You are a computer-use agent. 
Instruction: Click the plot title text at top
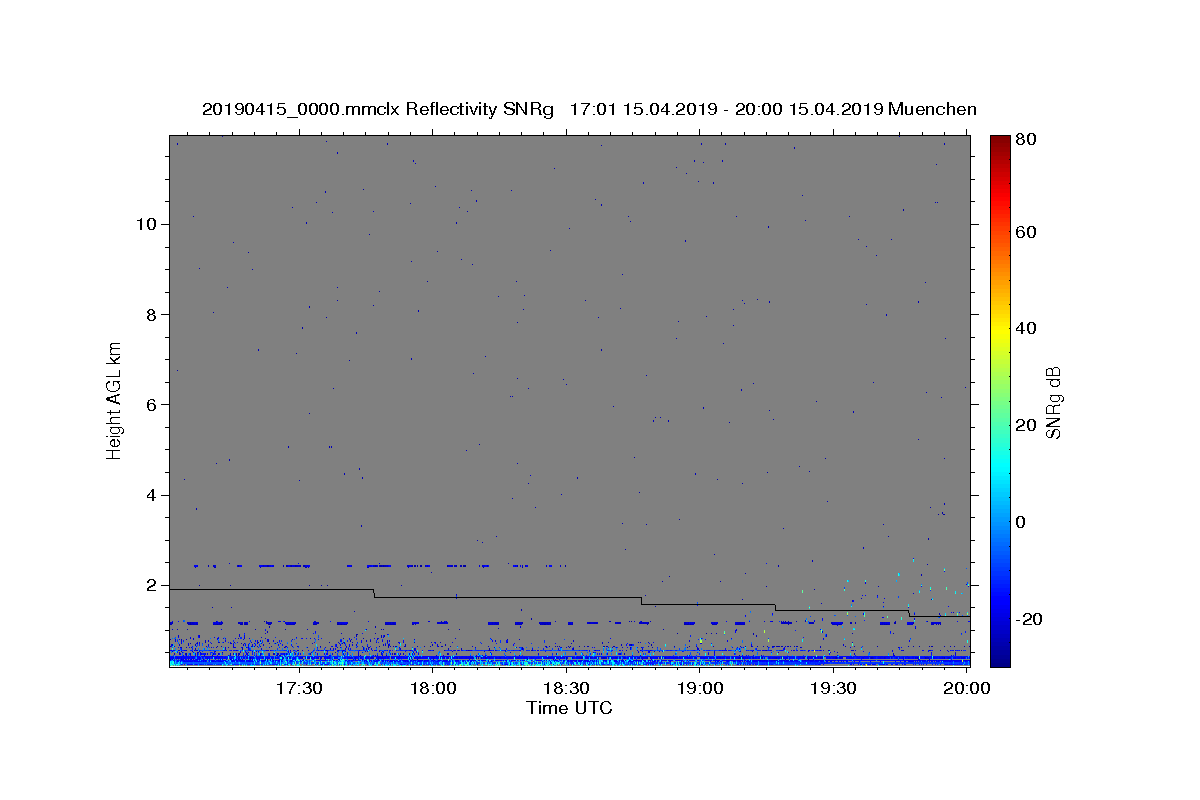[x=589, y=109]
